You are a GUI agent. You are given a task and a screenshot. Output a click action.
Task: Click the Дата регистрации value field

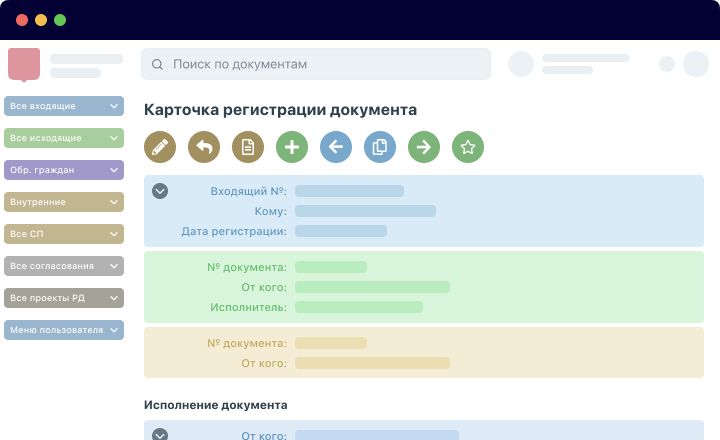(341, 231)
